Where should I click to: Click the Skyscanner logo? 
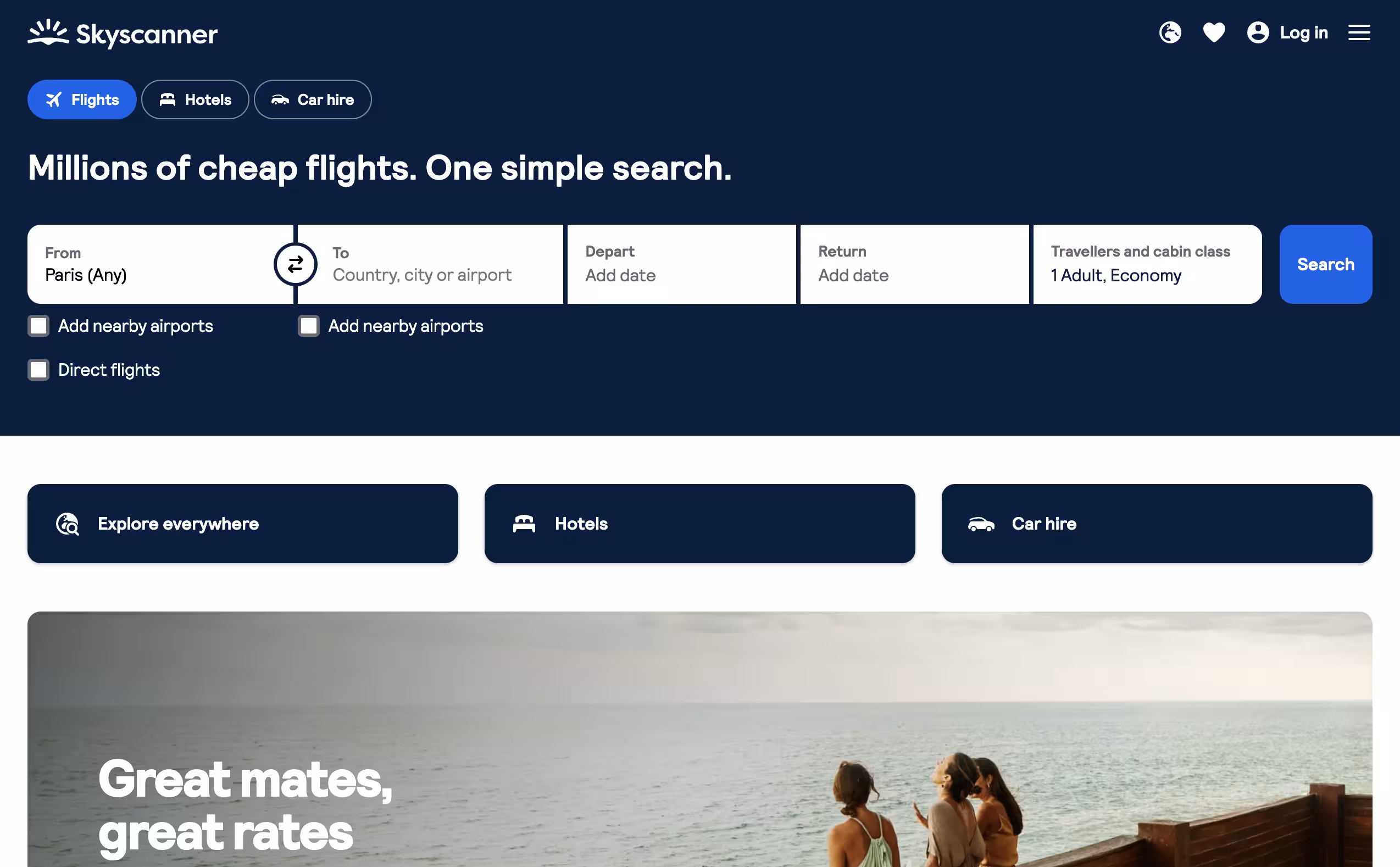coord(122,34)
